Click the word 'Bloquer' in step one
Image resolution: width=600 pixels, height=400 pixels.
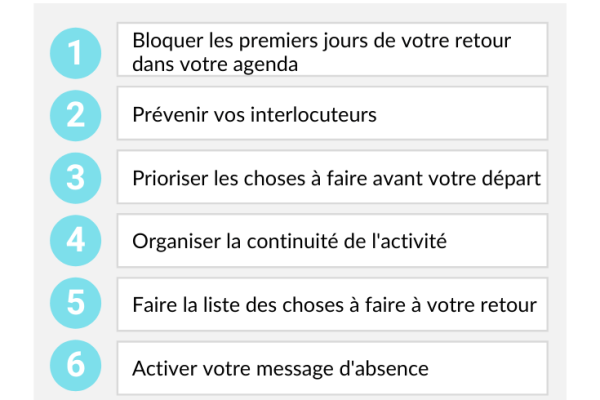[163, 42]
